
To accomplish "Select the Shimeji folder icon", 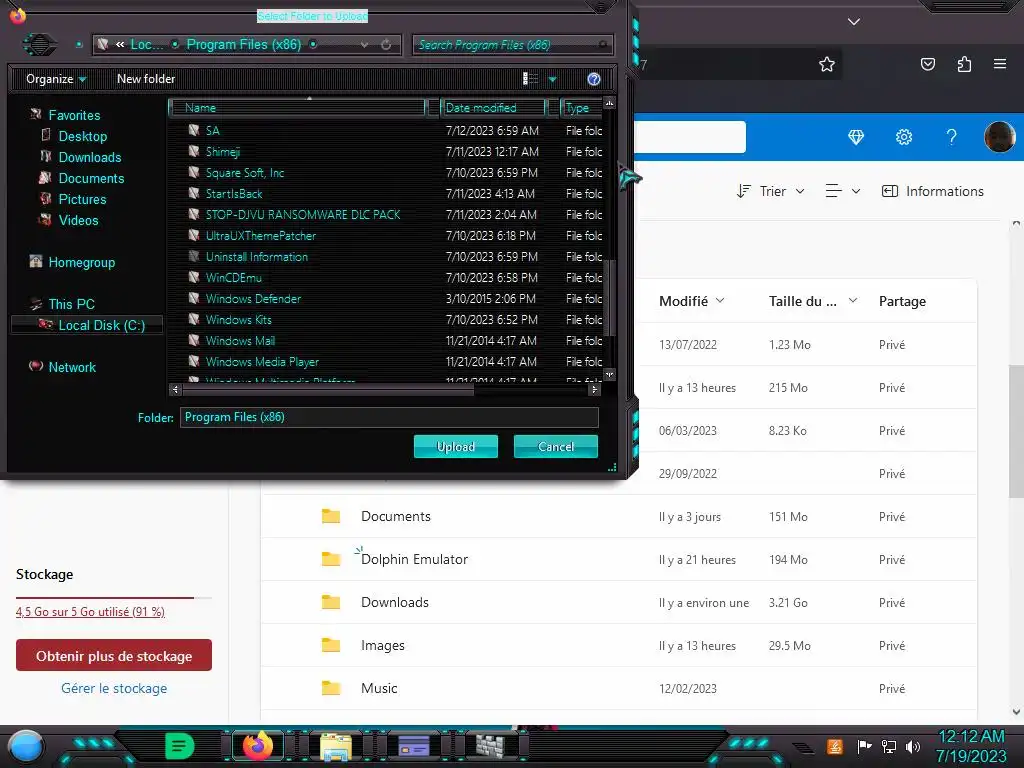I will tap(193, 151).
